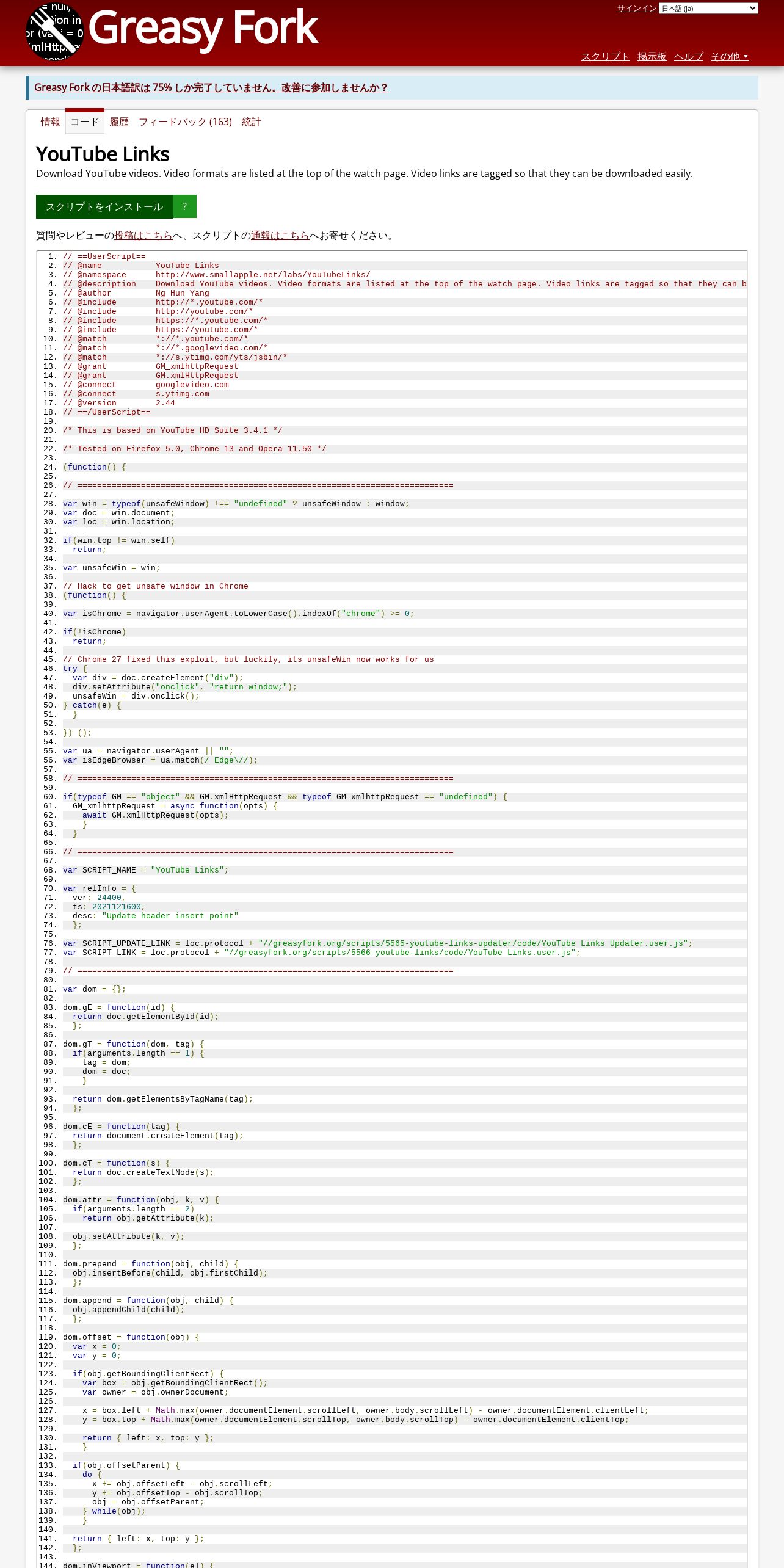Select the コード tab
Screen dimensions: 784x1568
point(85,122)
